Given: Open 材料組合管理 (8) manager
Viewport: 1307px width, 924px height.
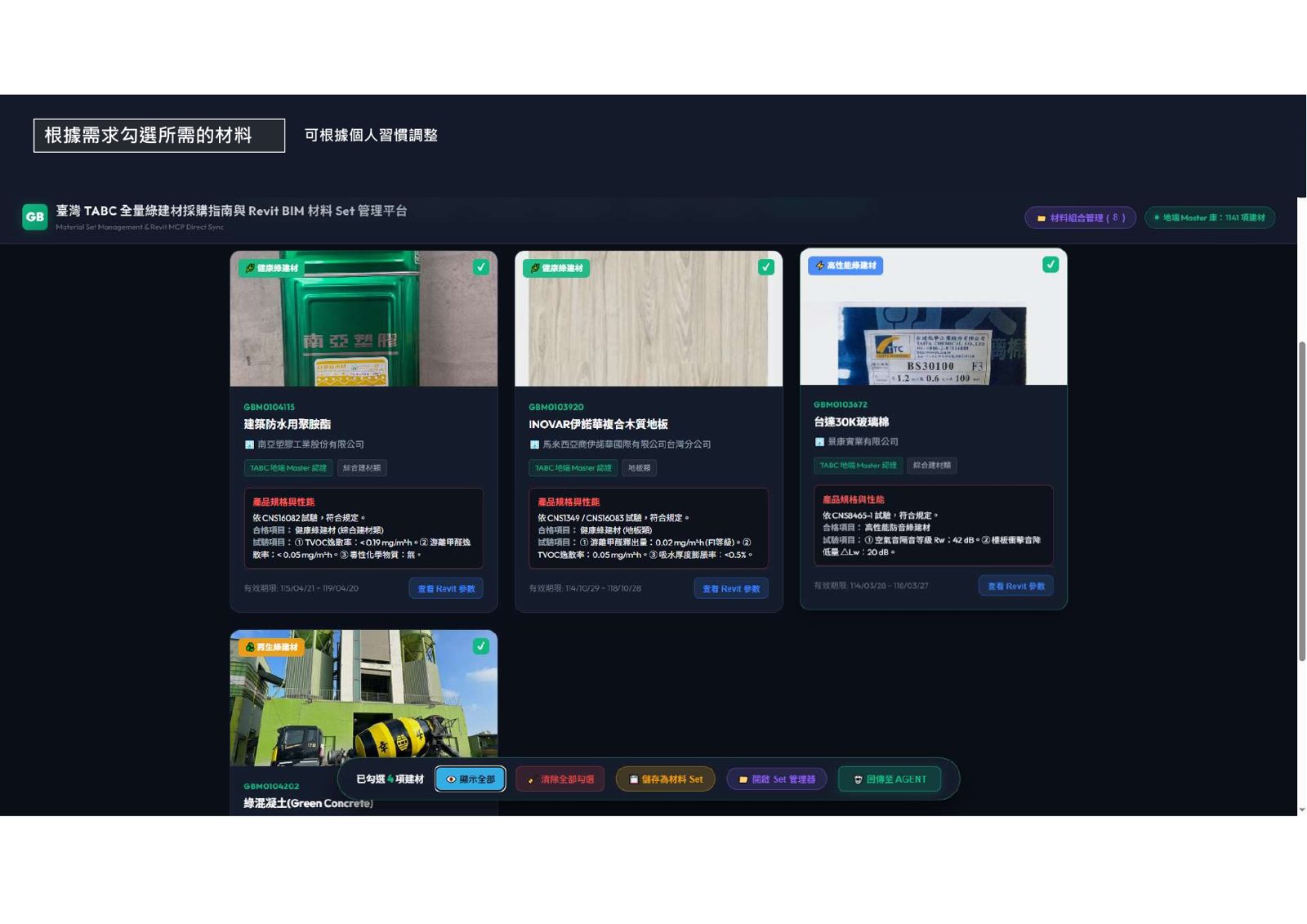Looking at the screenshot, I should pos(1080,217).
